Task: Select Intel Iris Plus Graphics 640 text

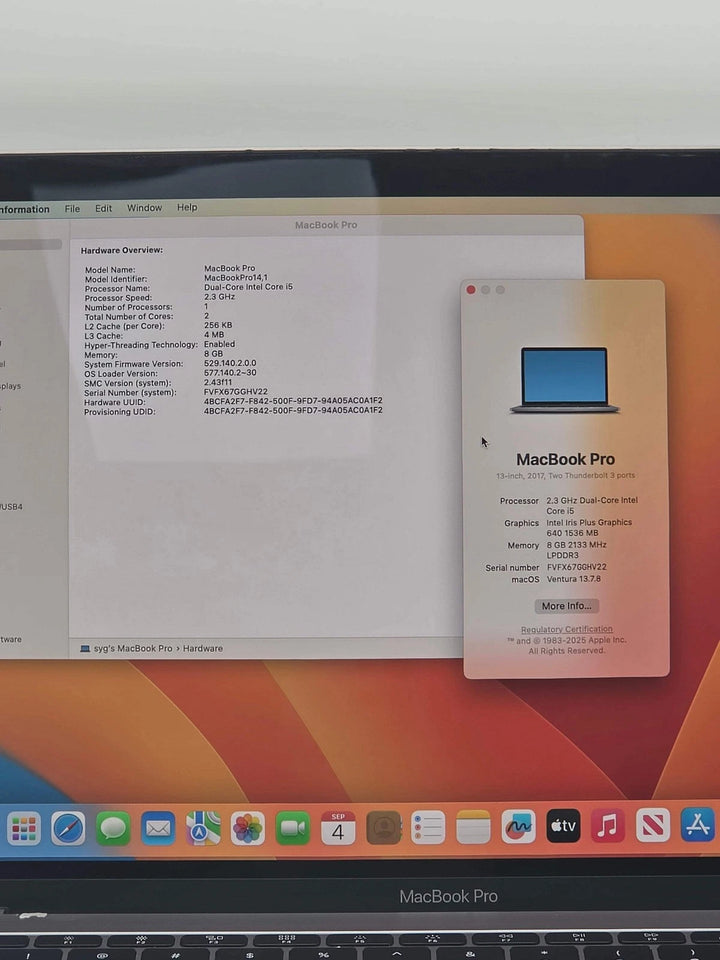Action: click(589, 528)
